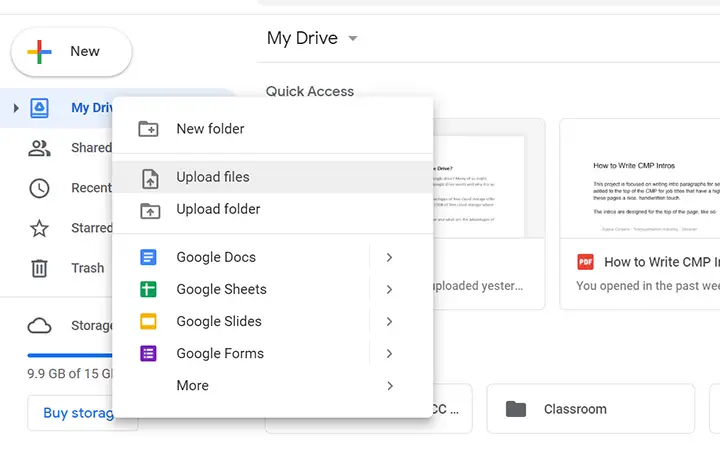The width and height of the screenshot is (720, 450).
Task: Expand the Google Sheets submenu arrow
Action: (x=389, y=290)
